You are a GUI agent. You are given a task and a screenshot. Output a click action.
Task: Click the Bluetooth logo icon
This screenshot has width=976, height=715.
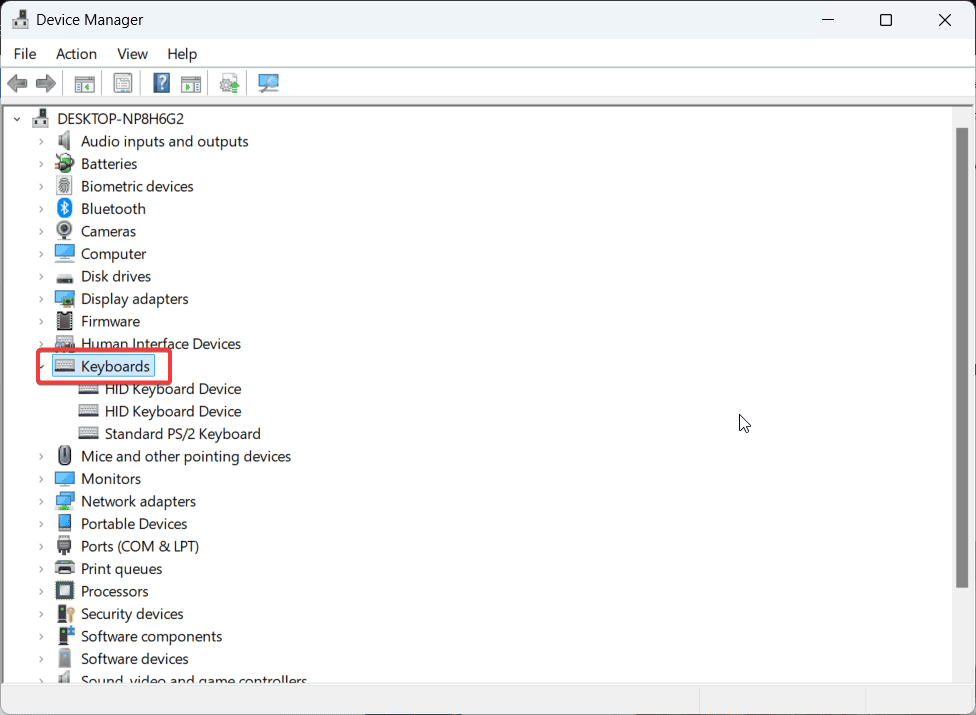(64, 208)
